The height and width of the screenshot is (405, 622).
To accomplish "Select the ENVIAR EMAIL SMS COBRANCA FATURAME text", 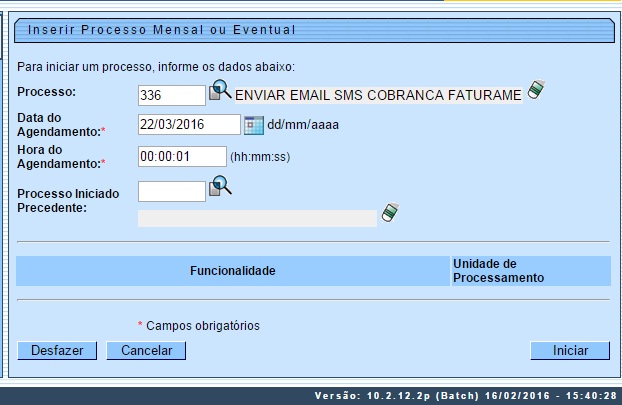I will click(x=378, y=95).
